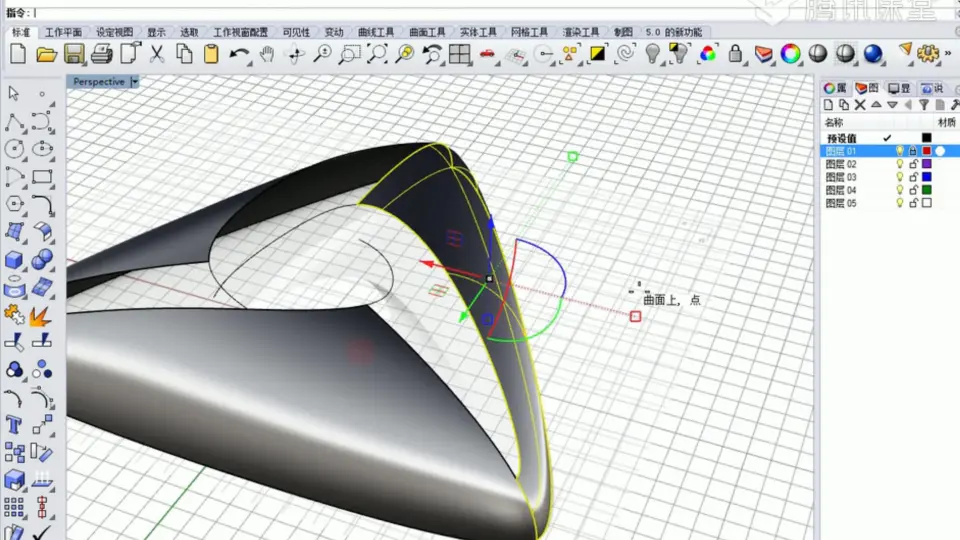Image resolution: width=960 pixels, height=540 pixels.
Task: Switch to the 渲染工具 toolbar tab
Action: click(581, 32)
